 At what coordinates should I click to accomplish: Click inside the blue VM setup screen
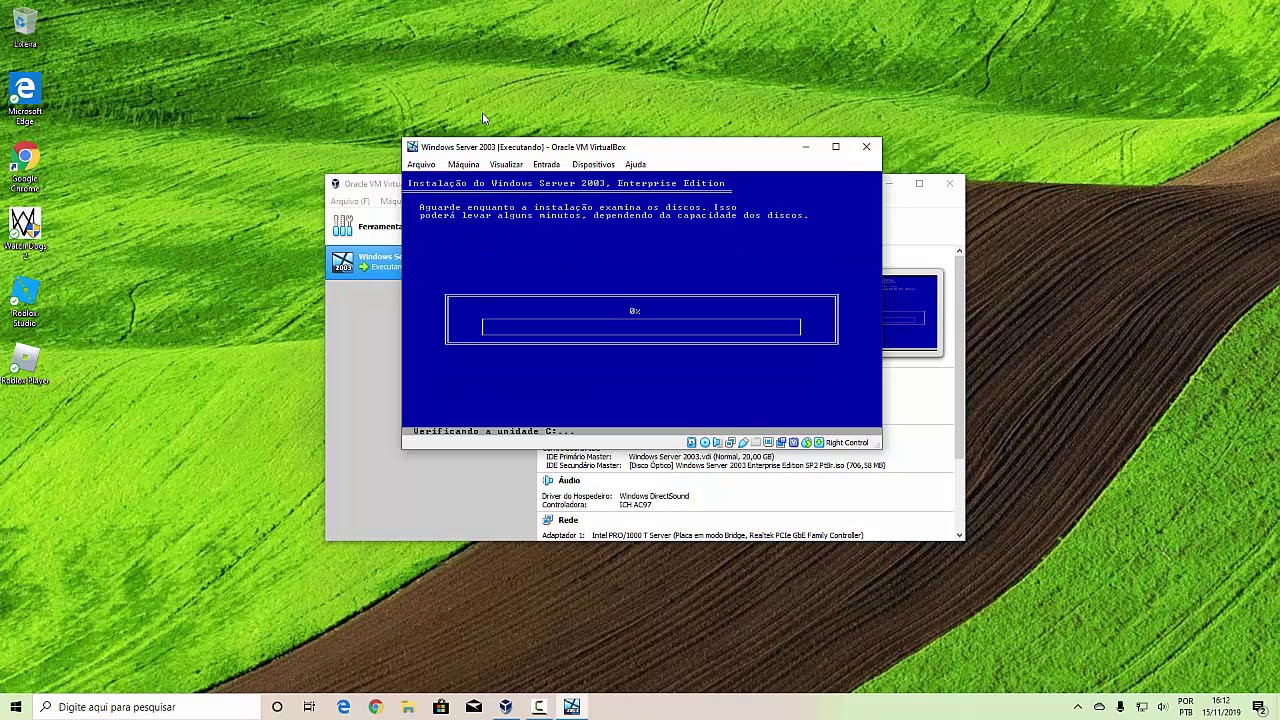click(x=641, y=303)
